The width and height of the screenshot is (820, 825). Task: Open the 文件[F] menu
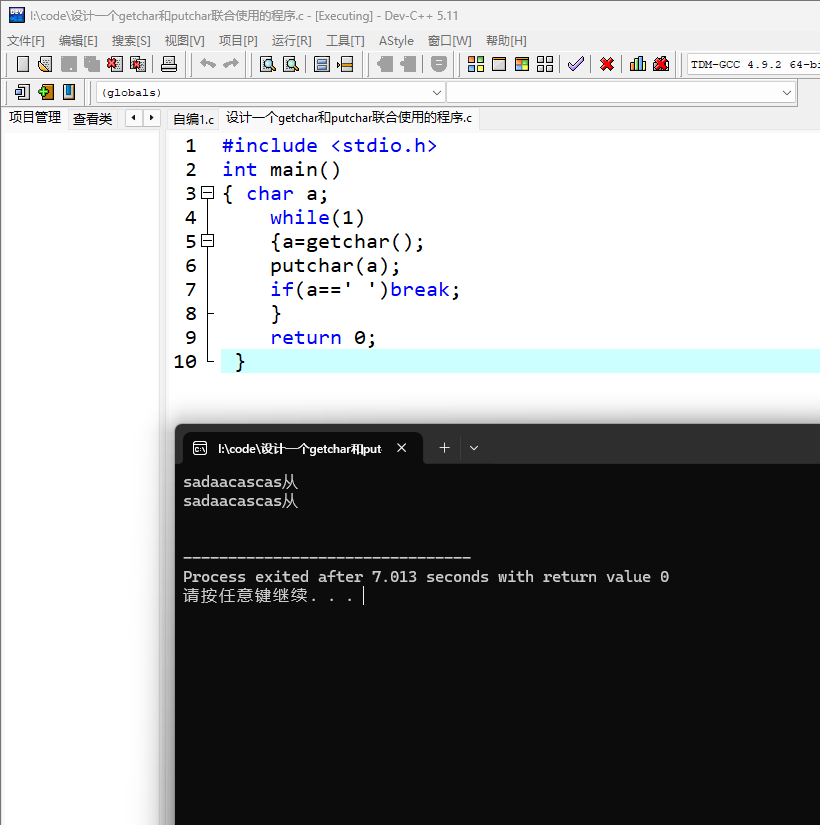tap(26, 41)
